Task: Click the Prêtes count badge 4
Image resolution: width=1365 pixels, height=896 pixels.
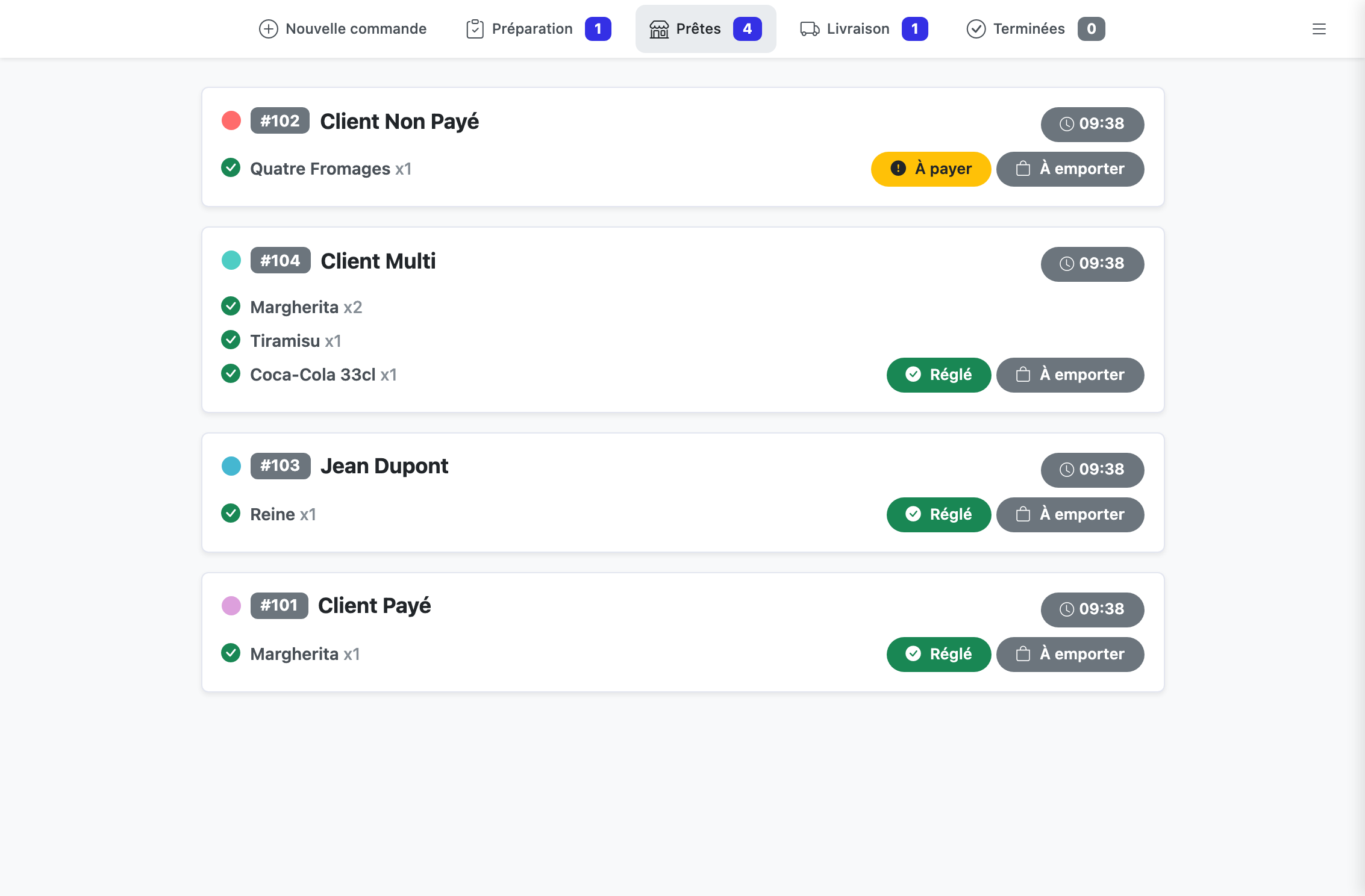Action: (x=747, y=29)
